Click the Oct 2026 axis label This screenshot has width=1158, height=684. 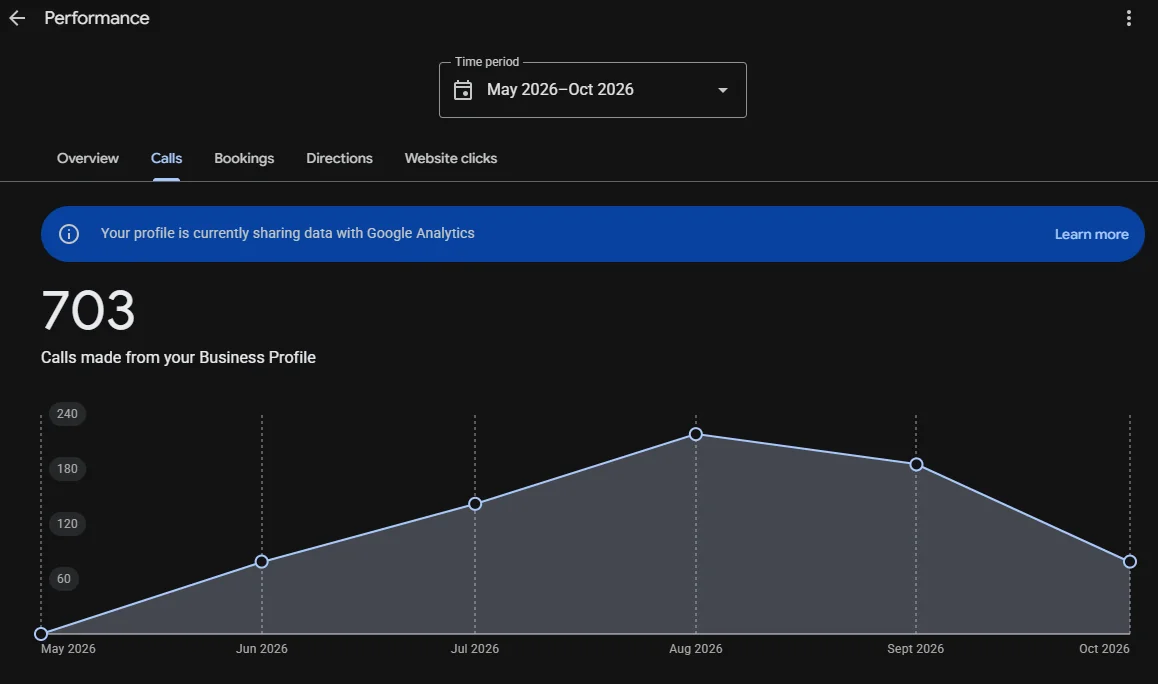[1104, 649]
